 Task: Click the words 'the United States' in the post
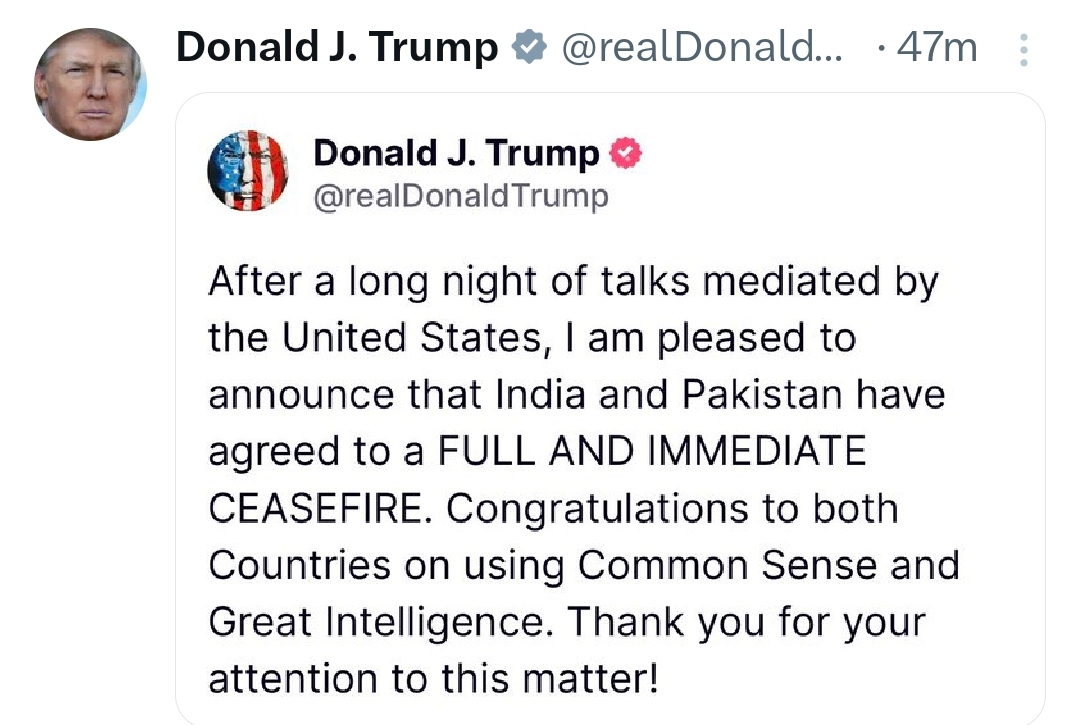tap(376, 337)
